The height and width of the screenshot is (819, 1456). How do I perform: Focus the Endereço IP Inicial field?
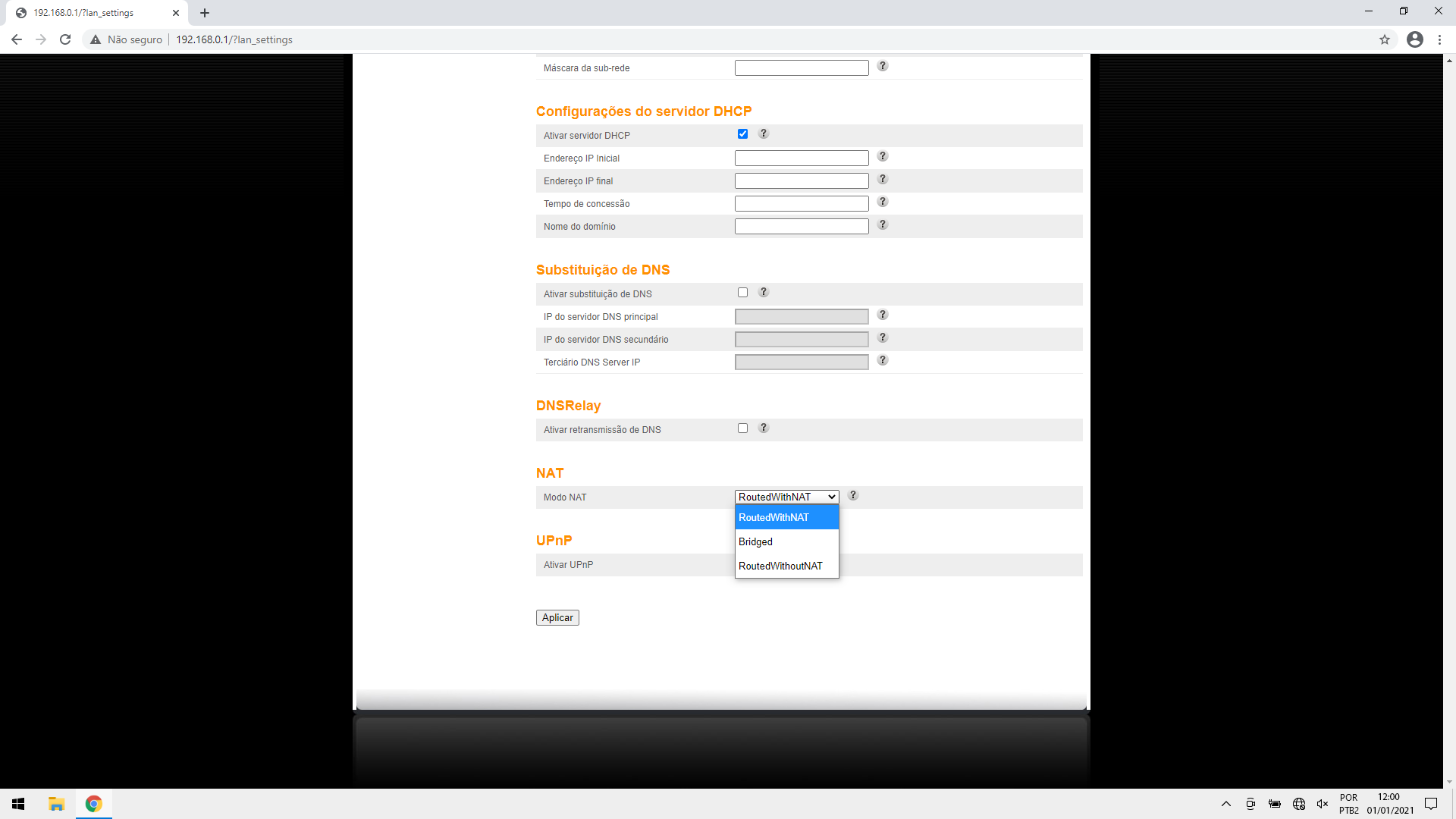point(802,158)
